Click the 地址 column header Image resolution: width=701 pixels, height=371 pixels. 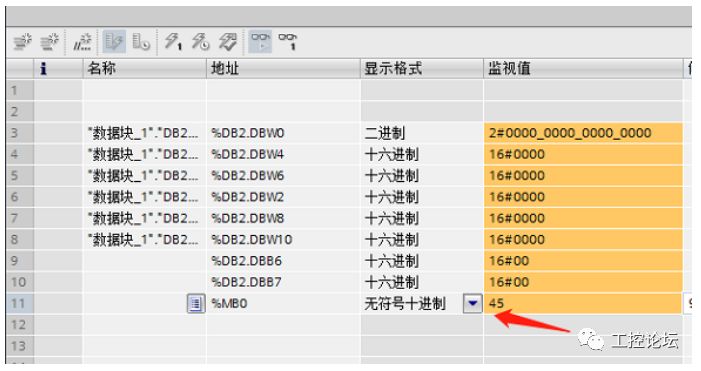pos(283,68)
